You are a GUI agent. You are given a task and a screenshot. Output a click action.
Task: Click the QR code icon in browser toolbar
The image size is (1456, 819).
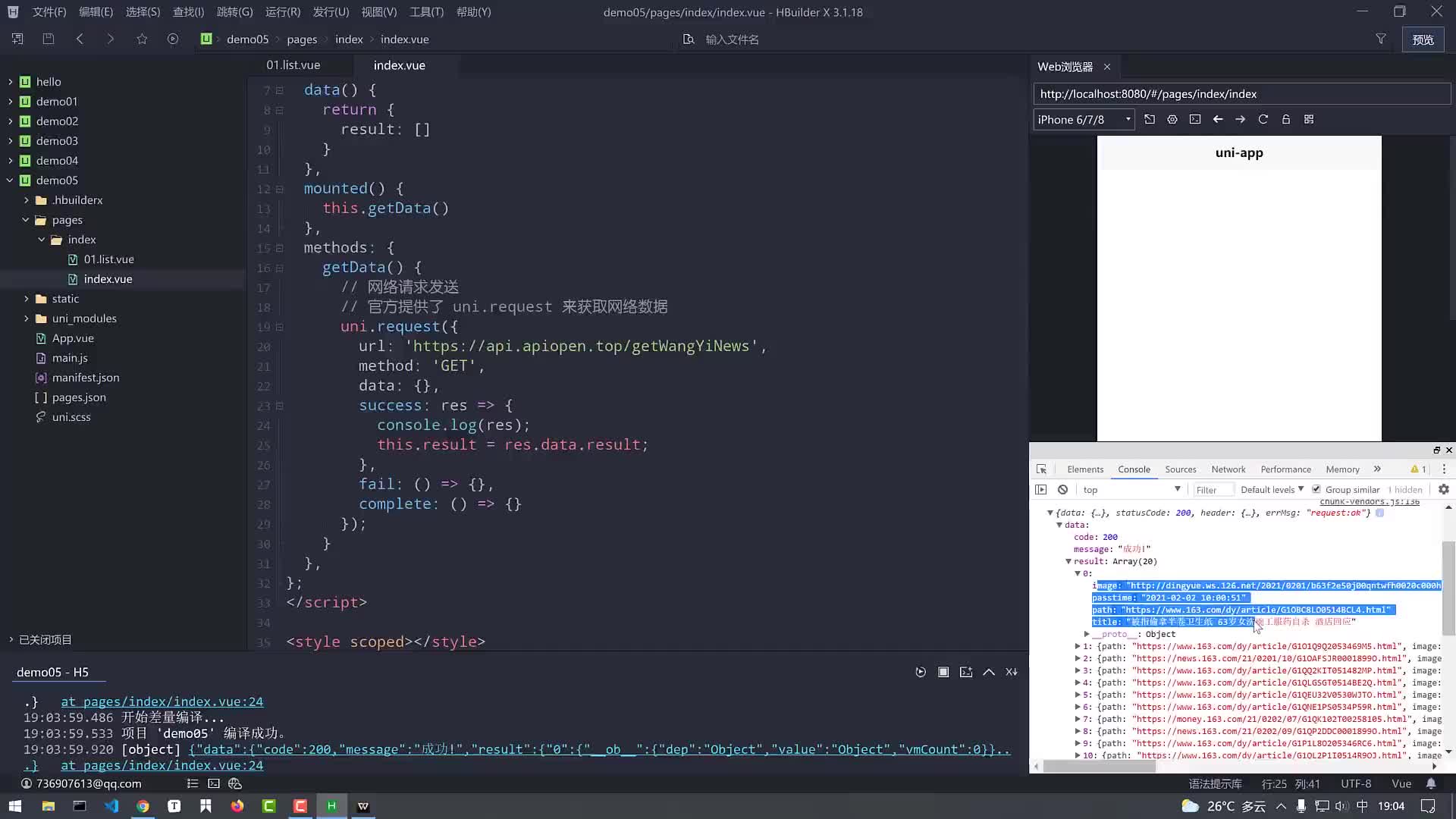click(1309, 119)
